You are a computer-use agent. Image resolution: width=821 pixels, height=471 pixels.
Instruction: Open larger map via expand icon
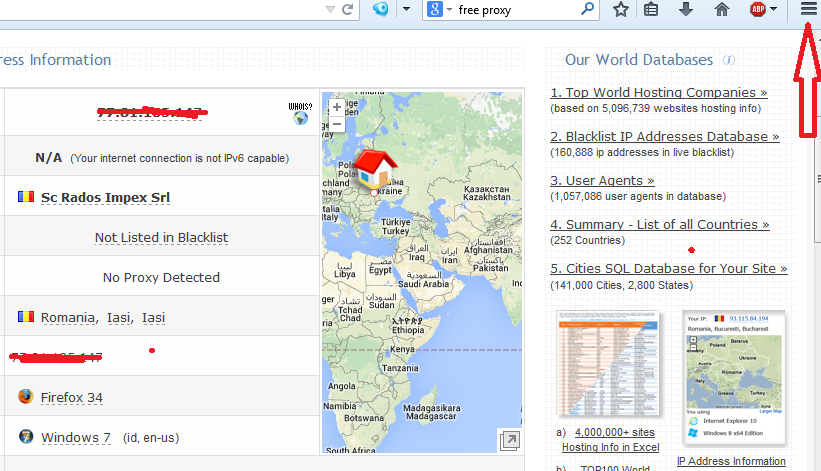tap(509, 440)
